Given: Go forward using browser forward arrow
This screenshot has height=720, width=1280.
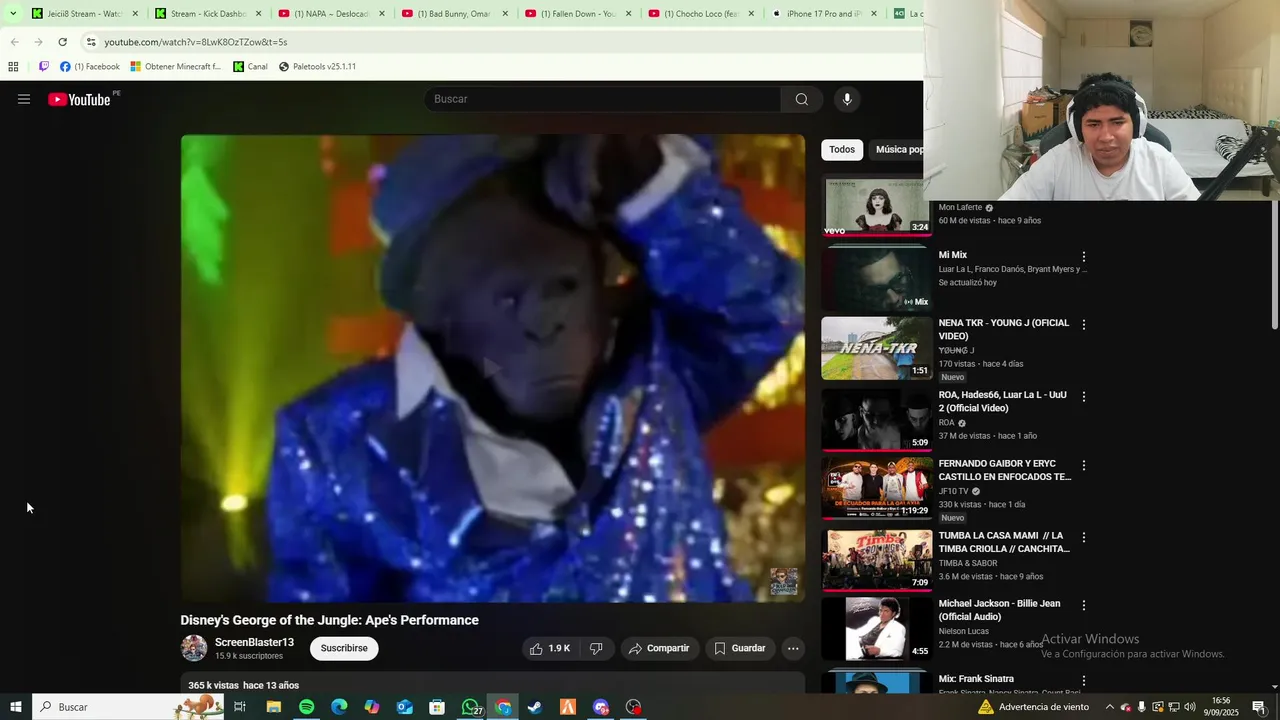Looking at the screenshot, I should click(x=38, y=42).
